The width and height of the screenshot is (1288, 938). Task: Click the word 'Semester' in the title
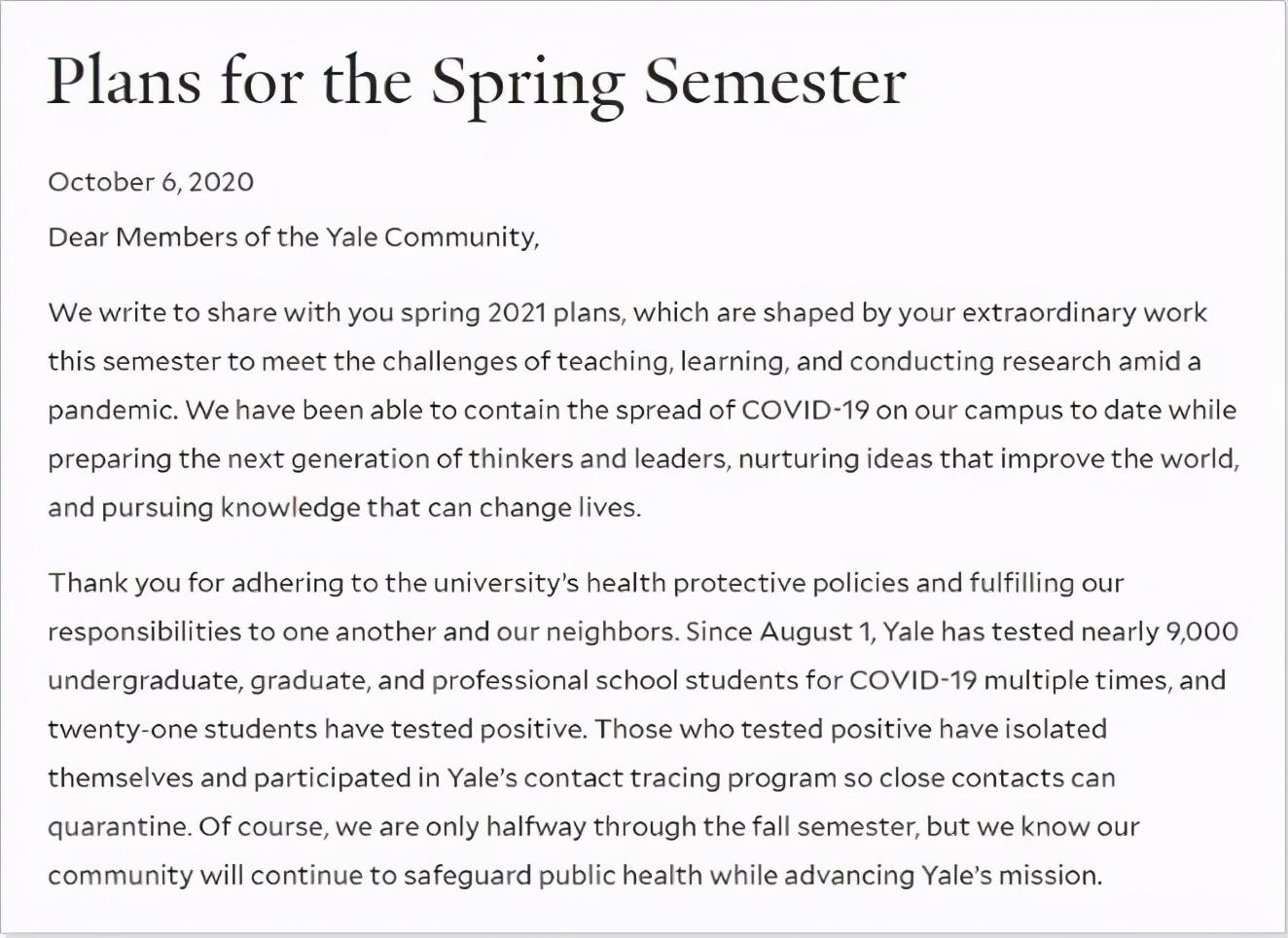pos(774,81)
